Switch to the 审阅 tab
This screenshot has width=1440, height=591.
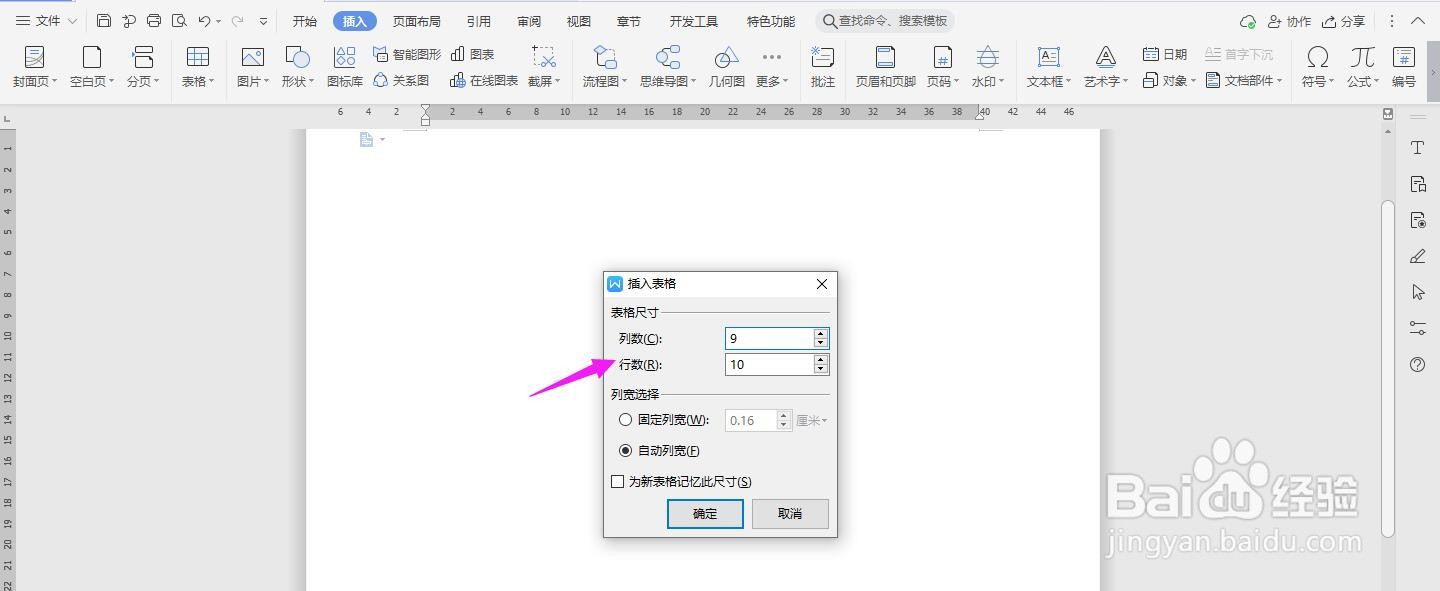tap(529, 21)
